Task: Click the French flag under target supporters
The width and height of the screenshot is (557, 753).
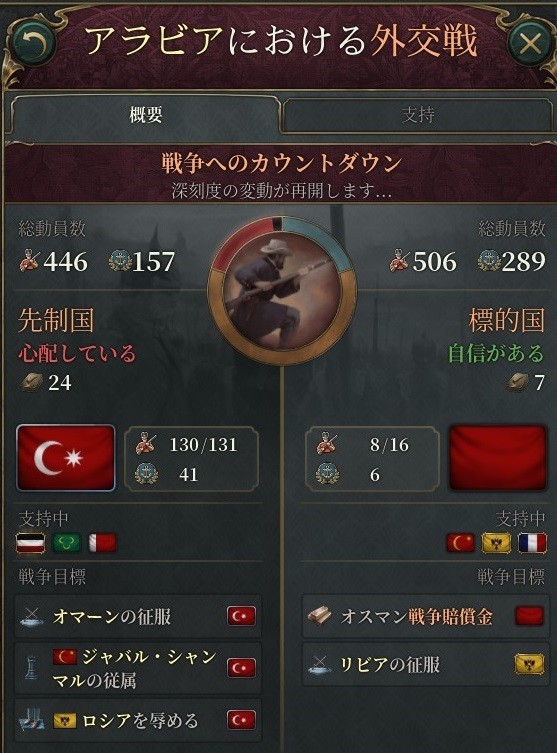Action: [533, 543]
